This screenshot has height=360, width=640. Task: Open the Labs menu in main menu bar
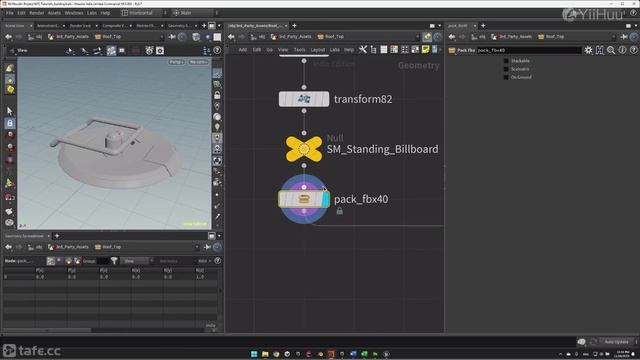click(x=92, y=13)
